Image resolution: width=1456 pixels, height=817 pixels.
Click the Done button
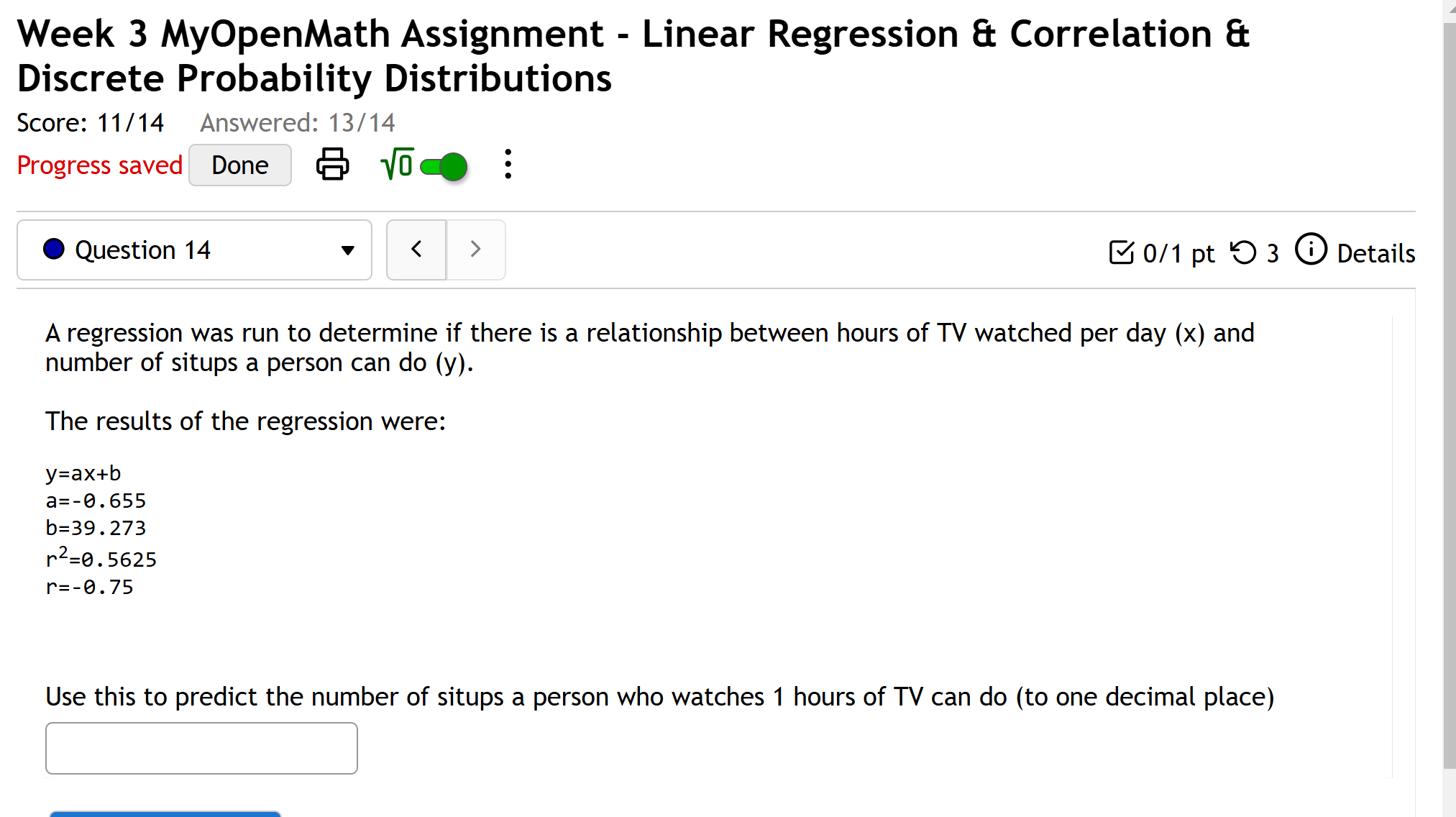239,165
